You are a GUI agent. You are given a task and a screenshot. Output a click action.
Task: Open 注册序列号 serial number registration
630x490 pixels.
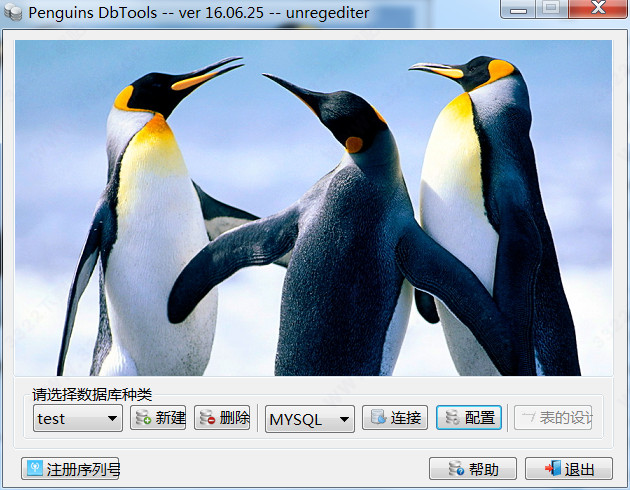click(x=70, y=468)
